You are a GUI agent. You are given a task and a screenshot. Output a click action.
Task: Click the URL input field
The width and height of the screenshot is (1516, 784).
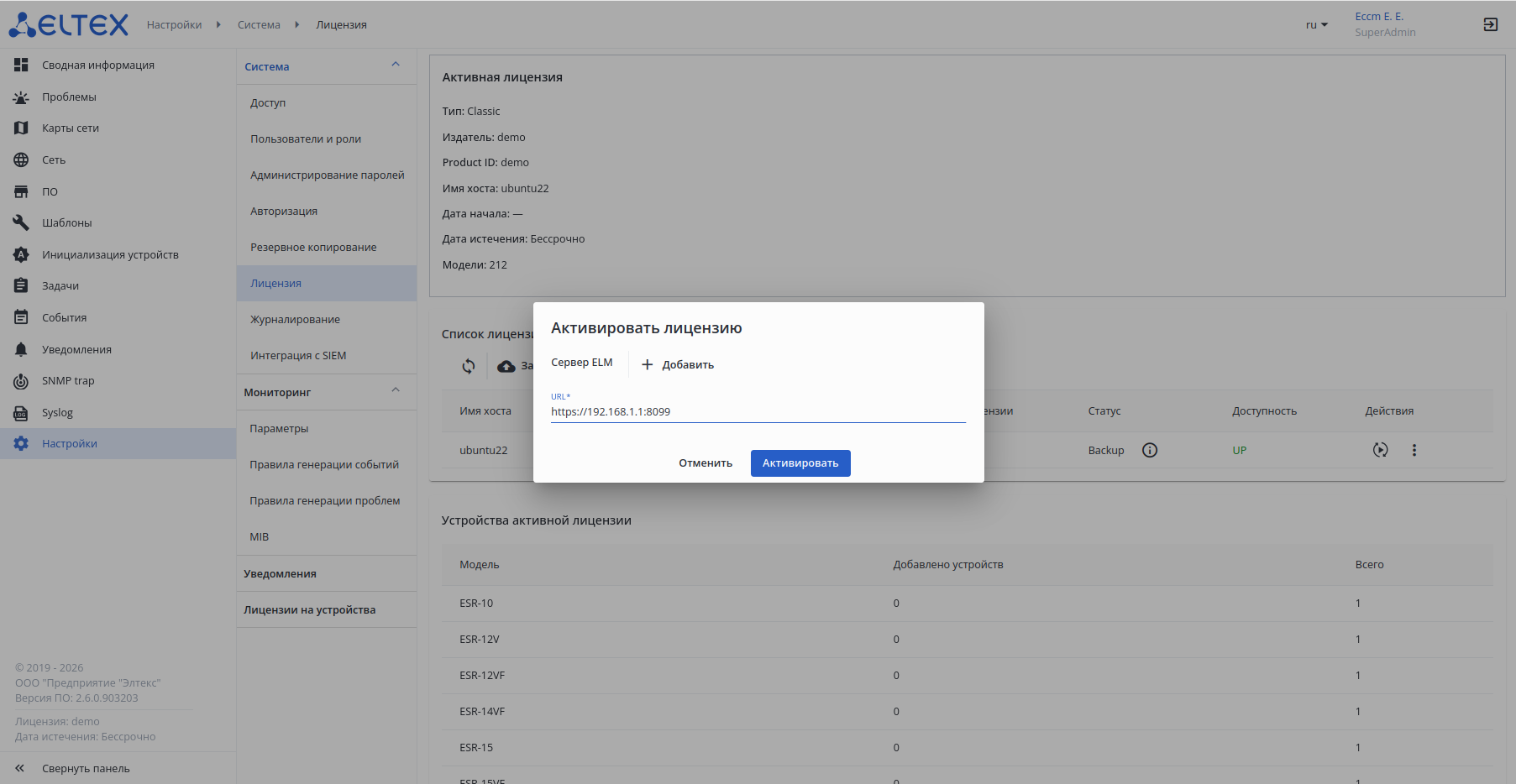point(758,412)
